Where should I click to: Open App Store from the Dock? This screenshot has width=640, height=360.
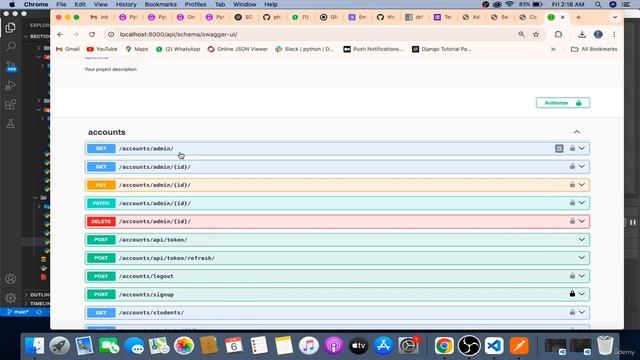(384, 346)
